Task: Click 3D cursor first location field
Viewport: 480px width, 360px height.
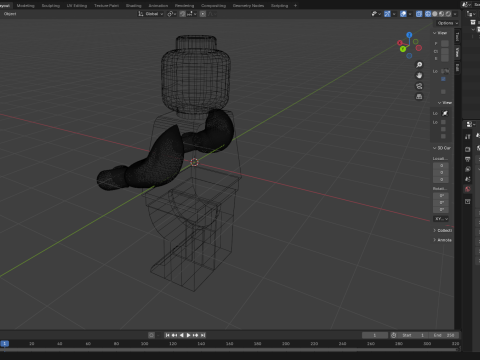Action: point(441,165)
